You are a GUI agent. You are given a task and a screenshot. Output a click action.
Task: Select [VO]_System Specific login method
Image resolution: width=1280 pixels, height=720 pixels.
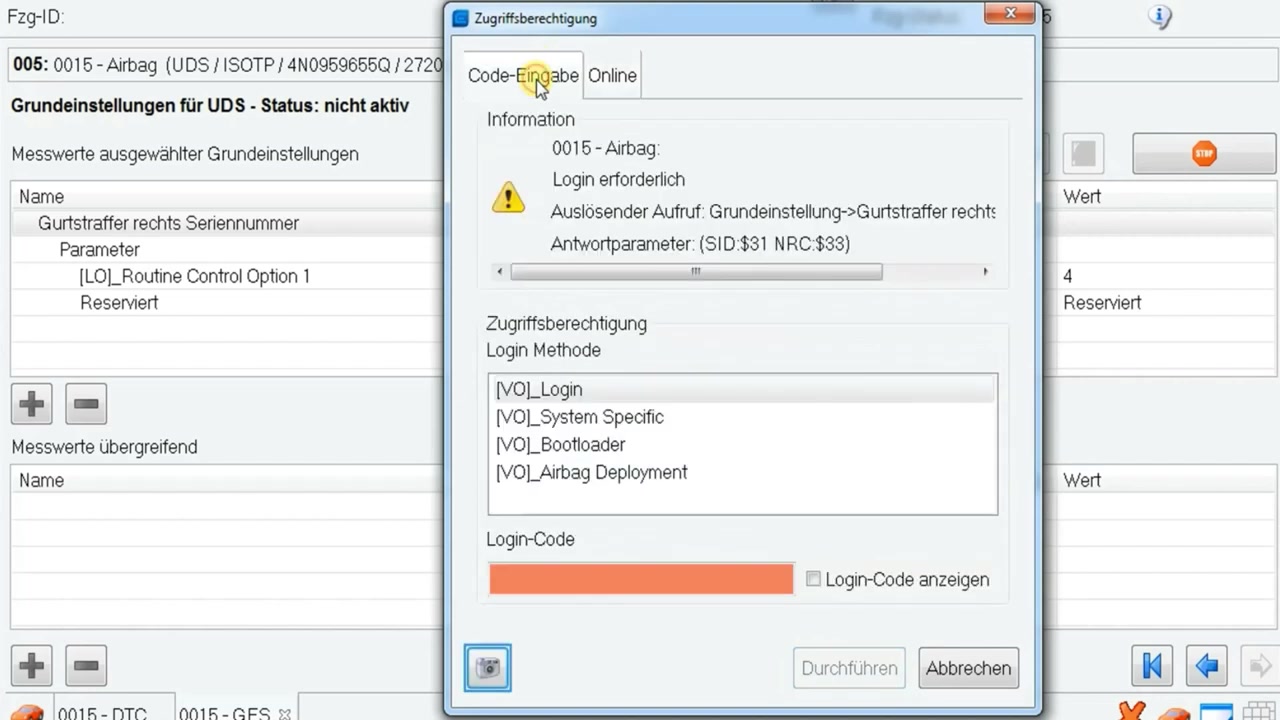point(743,417)
